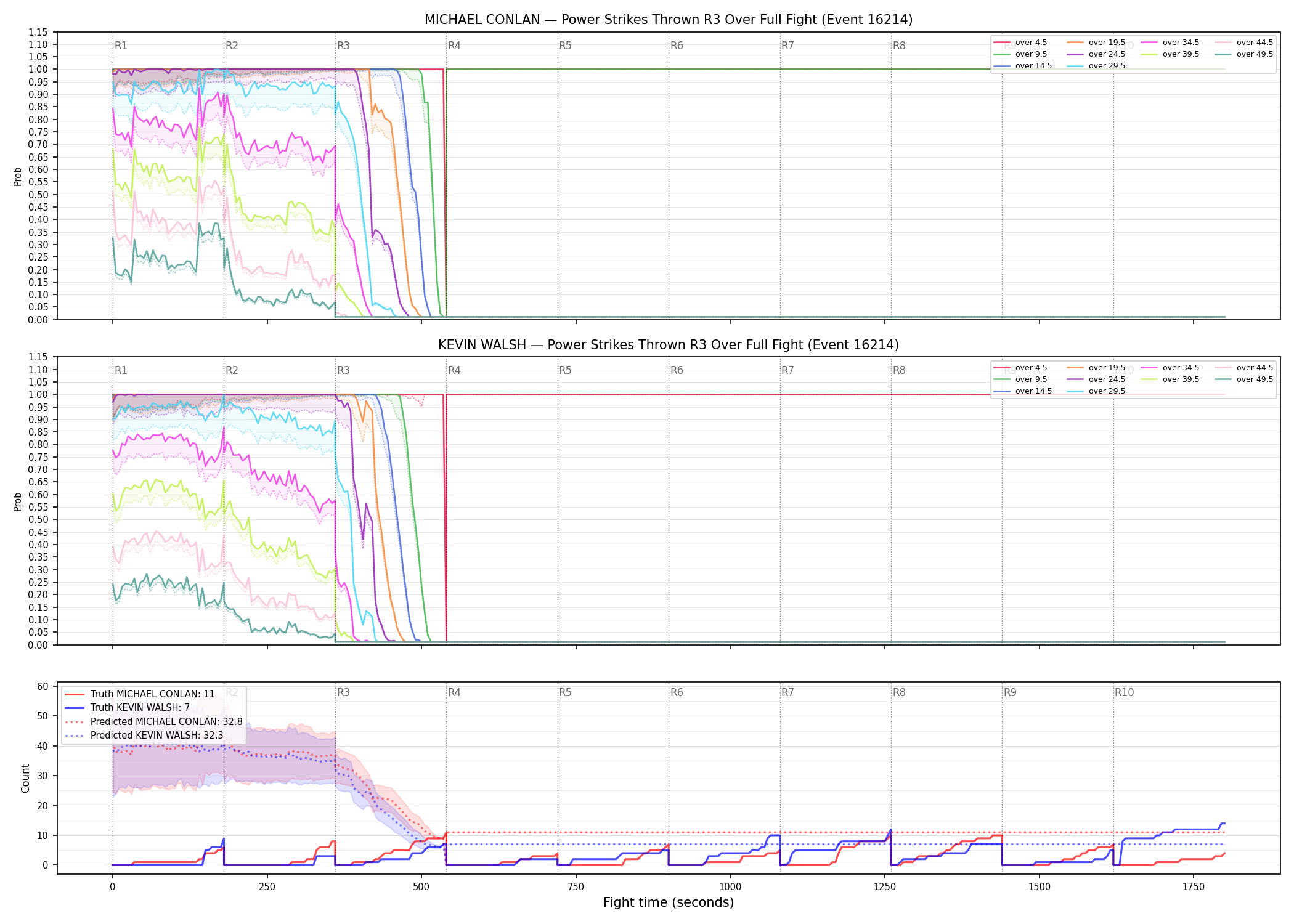
Task: Click the x-axis tick label 250
Action: click(267, 886)
